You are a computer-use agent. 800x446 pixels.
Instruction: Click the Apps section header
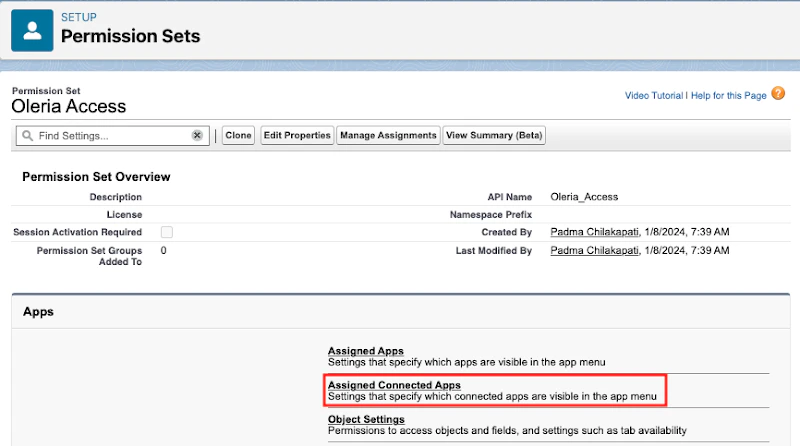click(x=38, y=312)
